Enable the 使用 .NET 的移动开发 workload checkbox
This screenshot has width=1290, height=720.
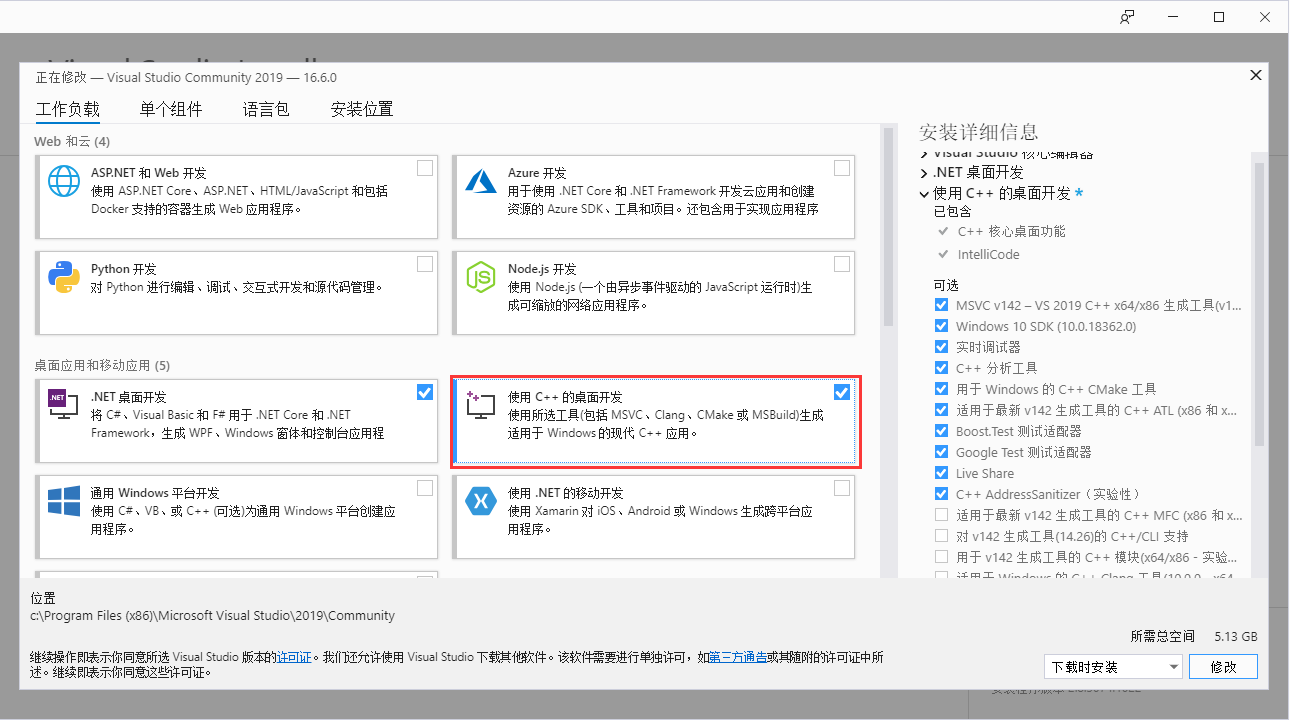pos(842,488)
